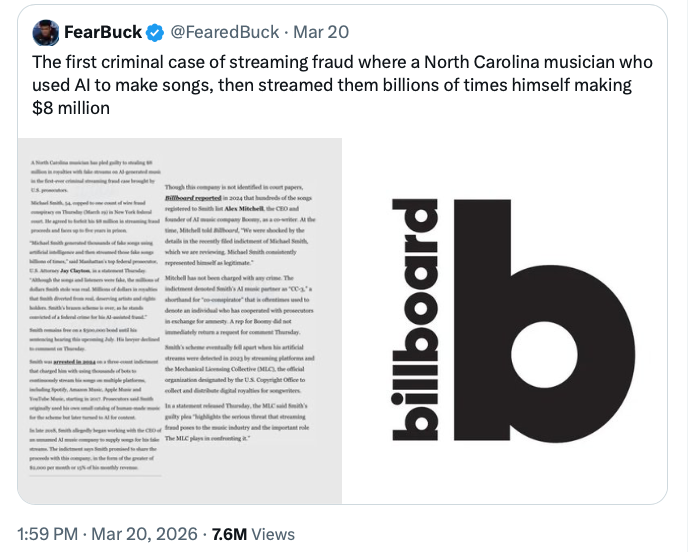Click the blue verified checkmark badge
The image size is (688, 552).
(x=155, y=32)
